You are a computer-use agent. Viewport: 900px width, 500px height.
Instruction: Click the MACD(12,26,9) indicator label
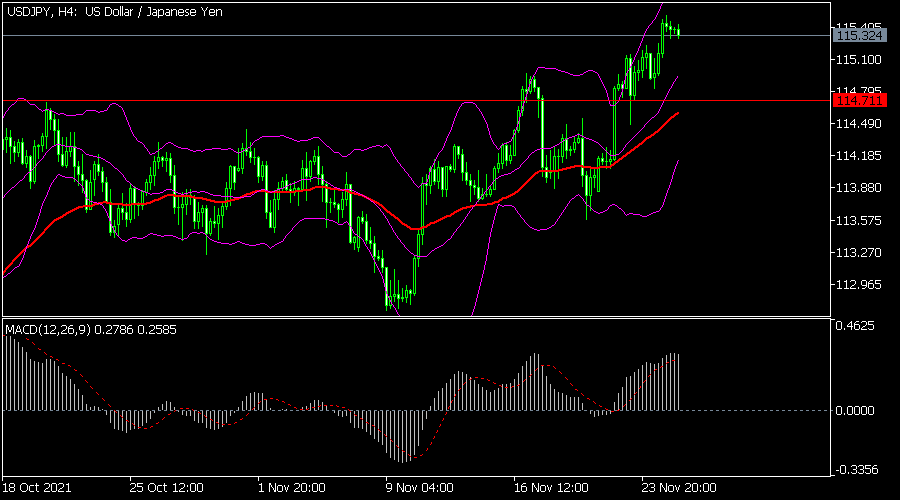pyautogui.click(x=91, y=330)
